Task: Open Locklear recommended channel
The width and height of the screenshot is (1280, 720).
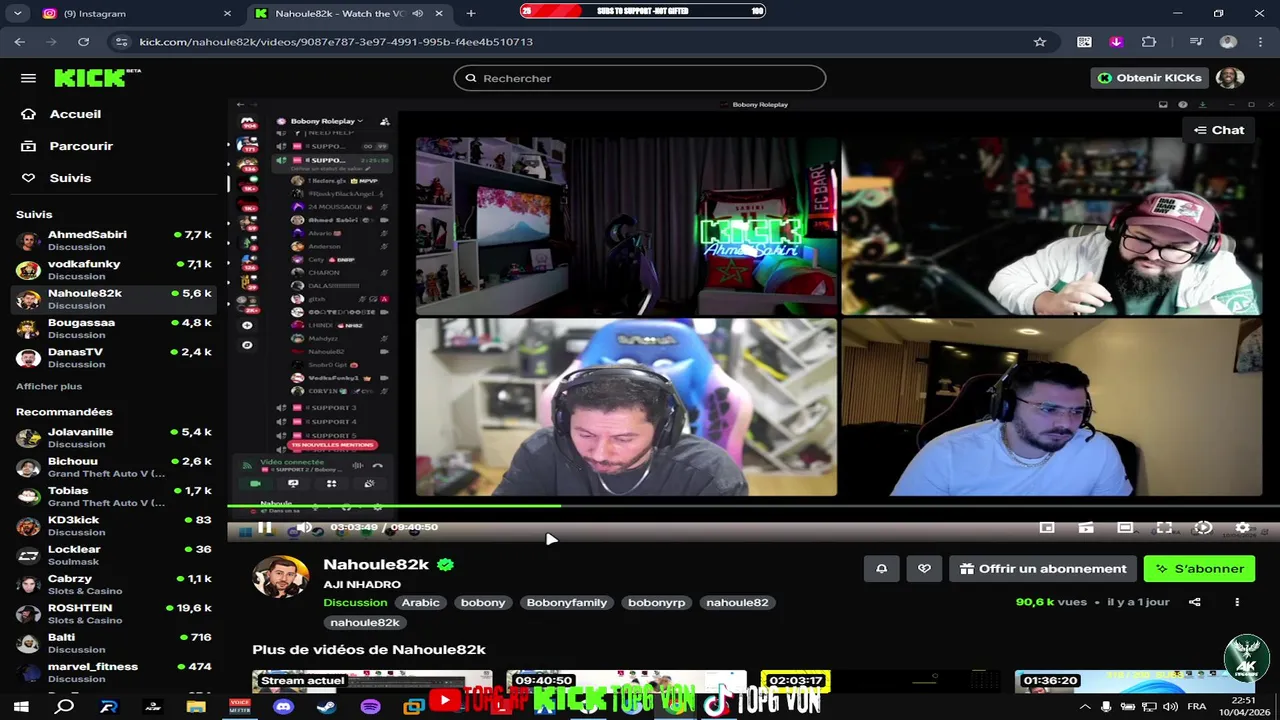Action: (114, 555)
